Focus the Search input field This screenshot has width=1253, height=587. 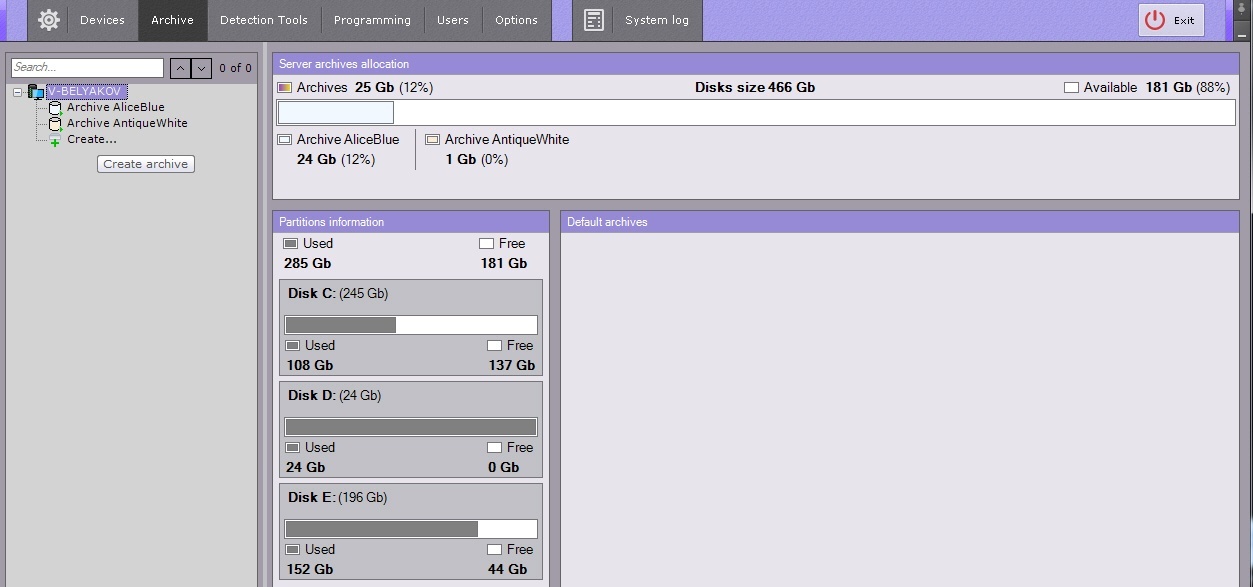coord(87,67)
